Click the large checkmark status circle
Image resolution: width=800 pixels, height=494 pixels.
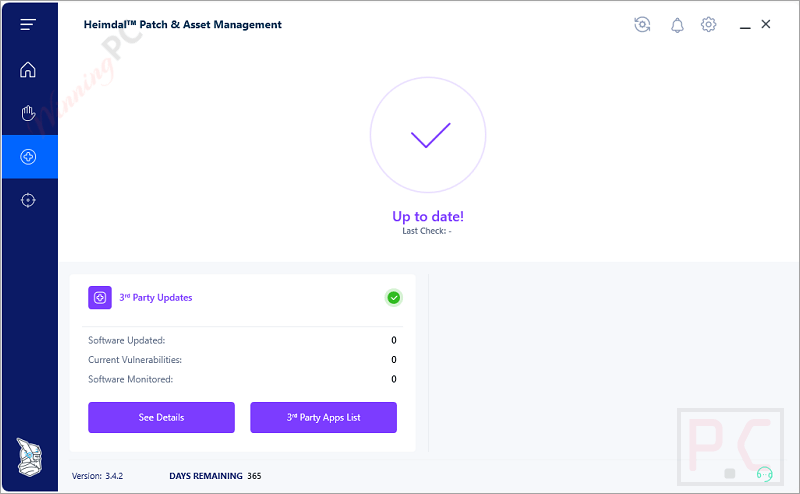point(428,135)
